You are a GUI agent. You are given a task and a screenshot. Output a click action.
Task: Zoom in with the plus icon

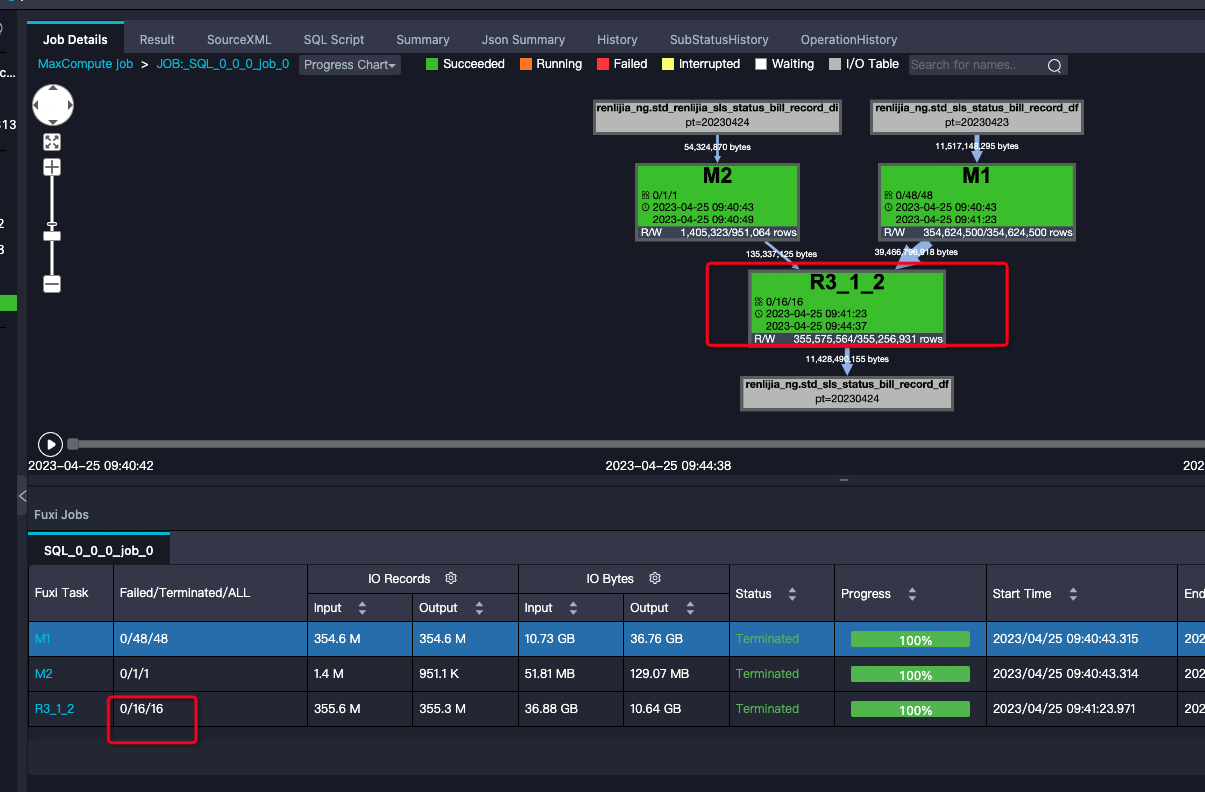[52, 167]
